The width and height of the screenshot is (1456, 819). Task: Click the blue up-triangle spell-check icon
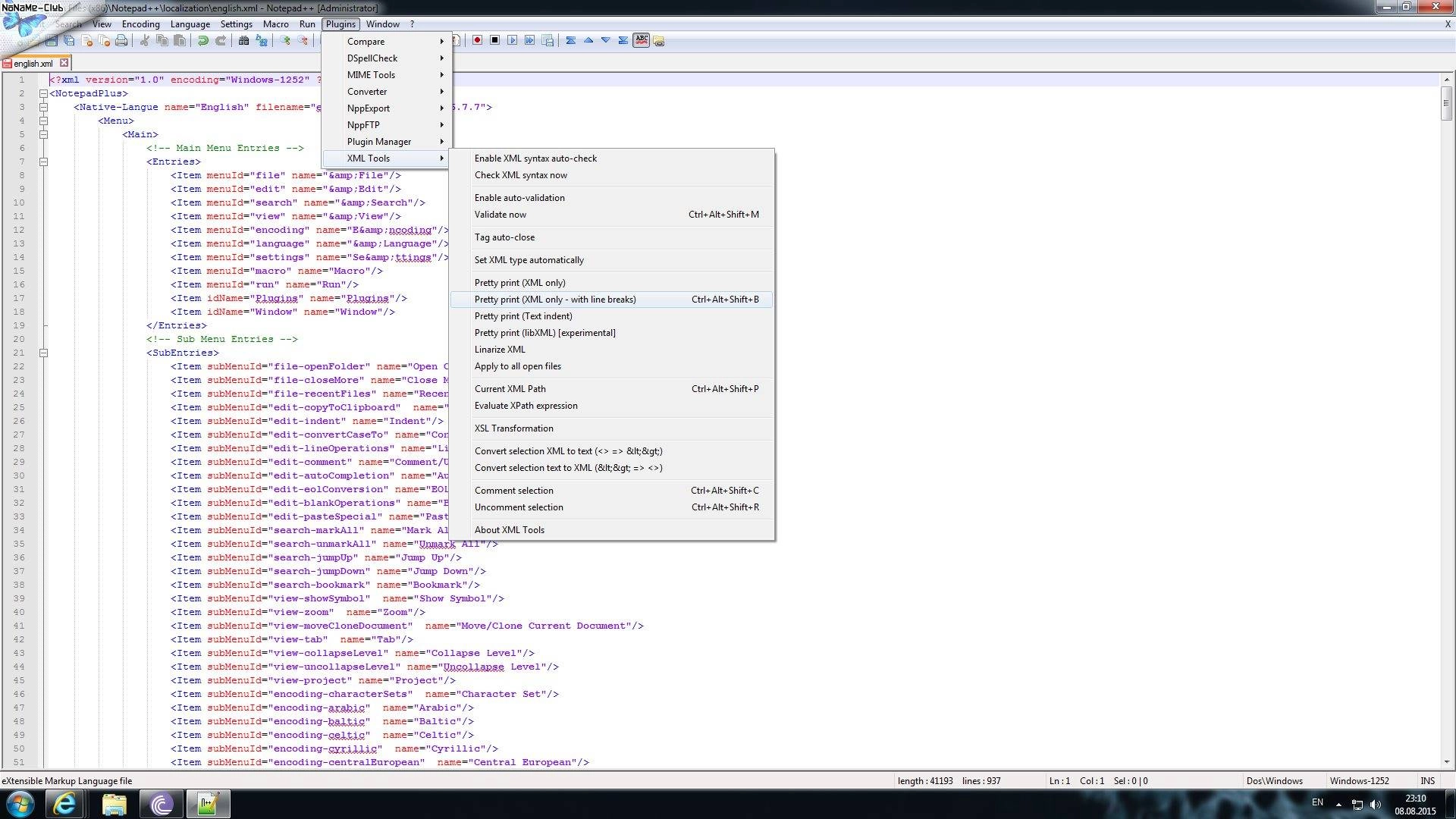tap(588, 40)
